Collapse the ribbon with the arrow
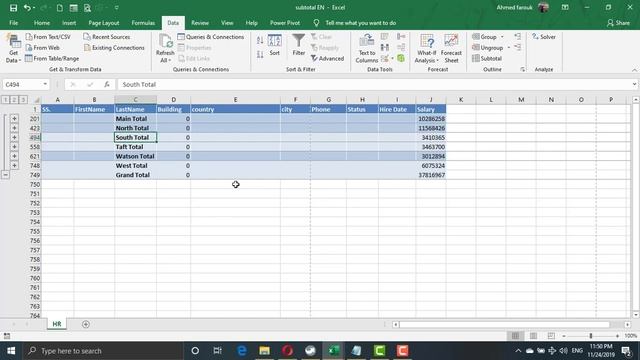Viewport: 640px width, 360px height. [x=635, y=70]
